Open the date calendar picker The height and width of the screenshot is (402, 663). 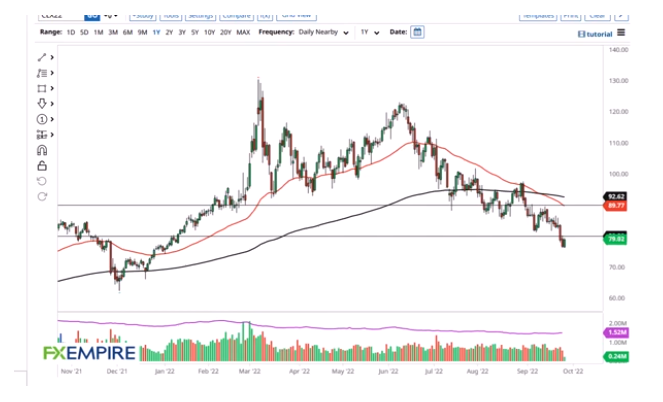(417, 32)
